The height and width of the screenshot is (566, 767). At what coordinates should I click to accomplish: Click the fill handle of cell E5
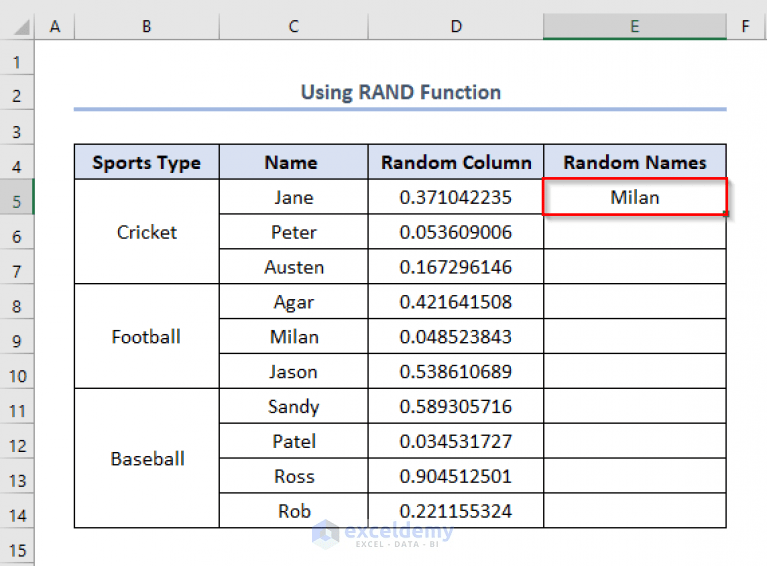click(x=726, y=213)
